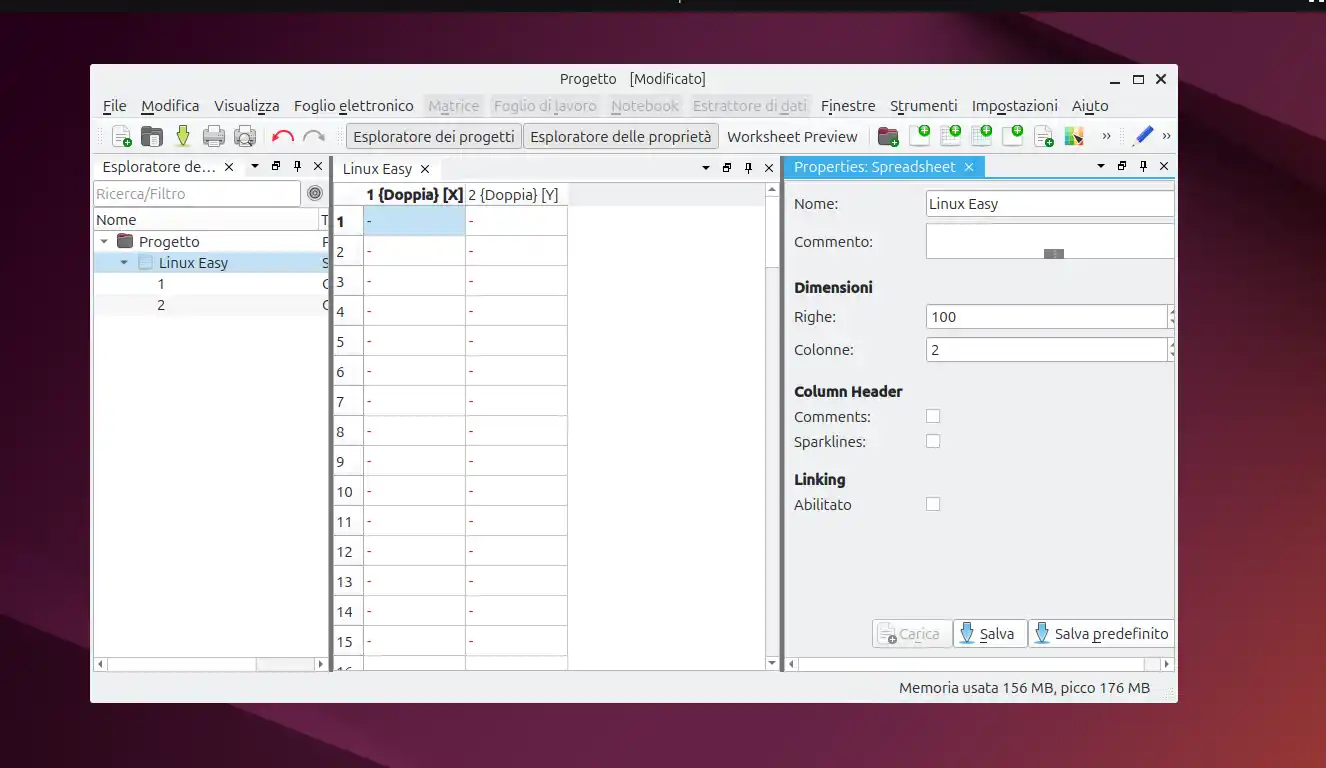Screen dimensions: 1326x768
Task: Collapse the Progetto tree node
Action: 104,242
